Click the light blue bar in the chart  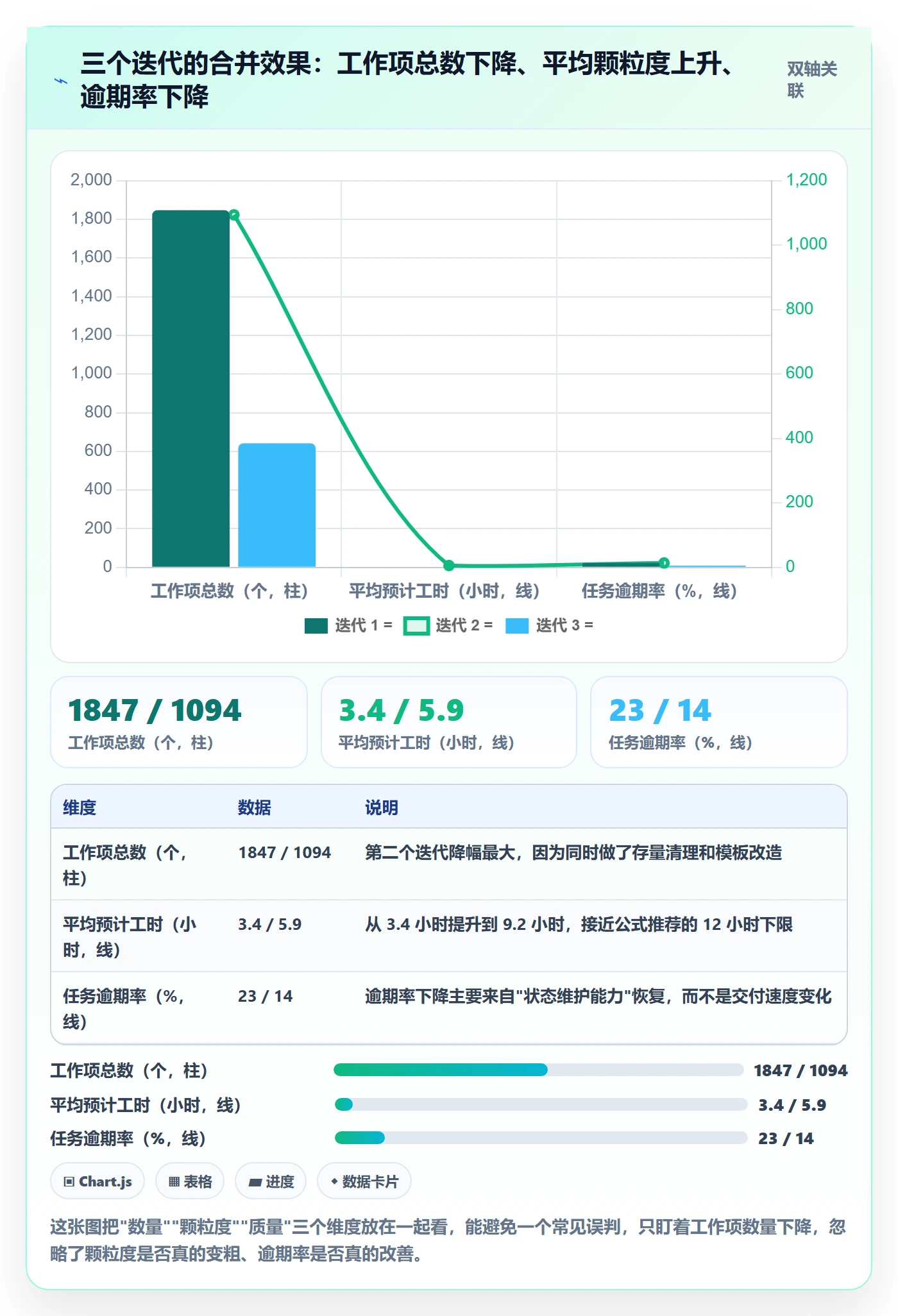277,505
